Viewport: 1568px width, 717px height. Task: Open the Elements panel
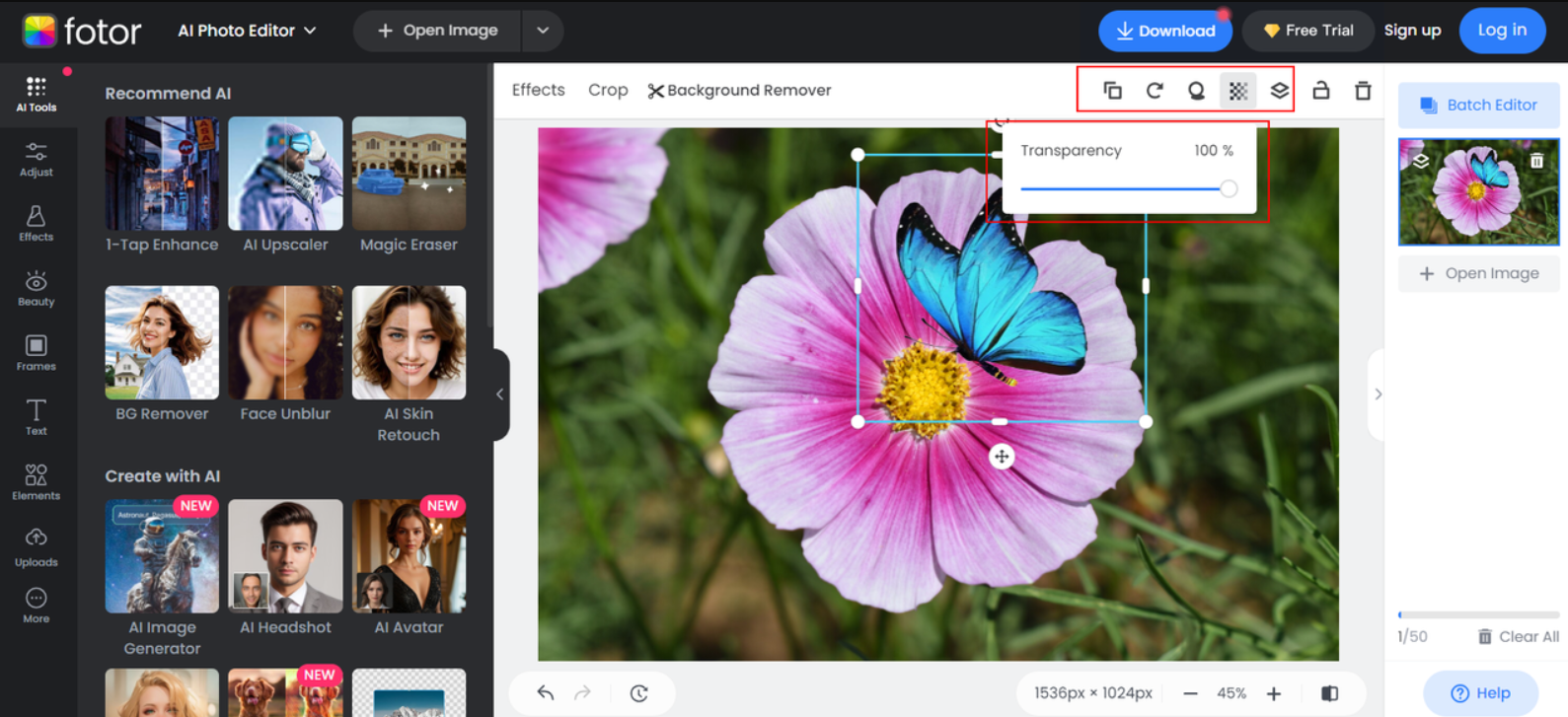[37, 482]
